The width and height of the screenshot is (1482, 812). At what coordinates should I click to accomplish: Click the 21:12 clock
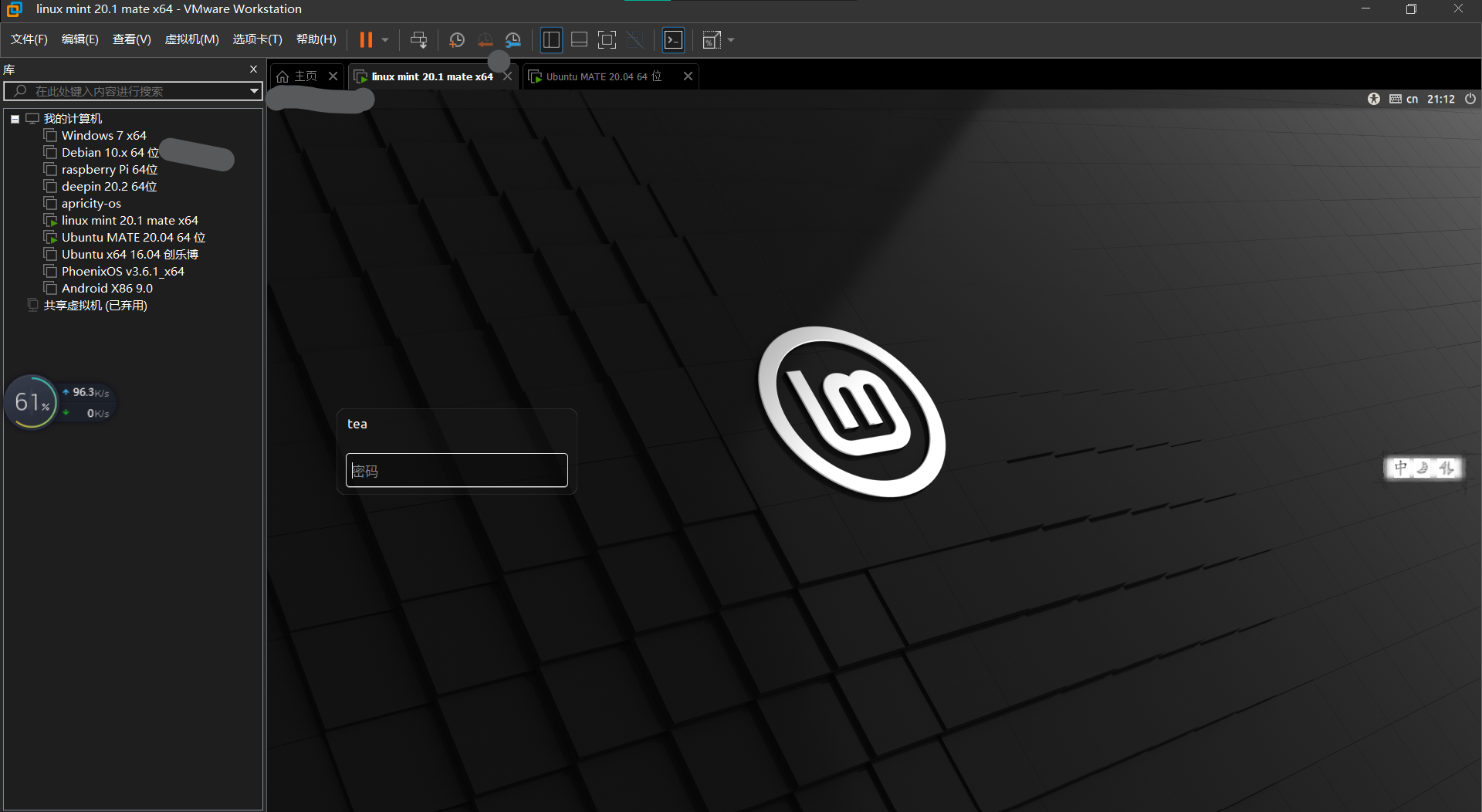(1440, 99)
